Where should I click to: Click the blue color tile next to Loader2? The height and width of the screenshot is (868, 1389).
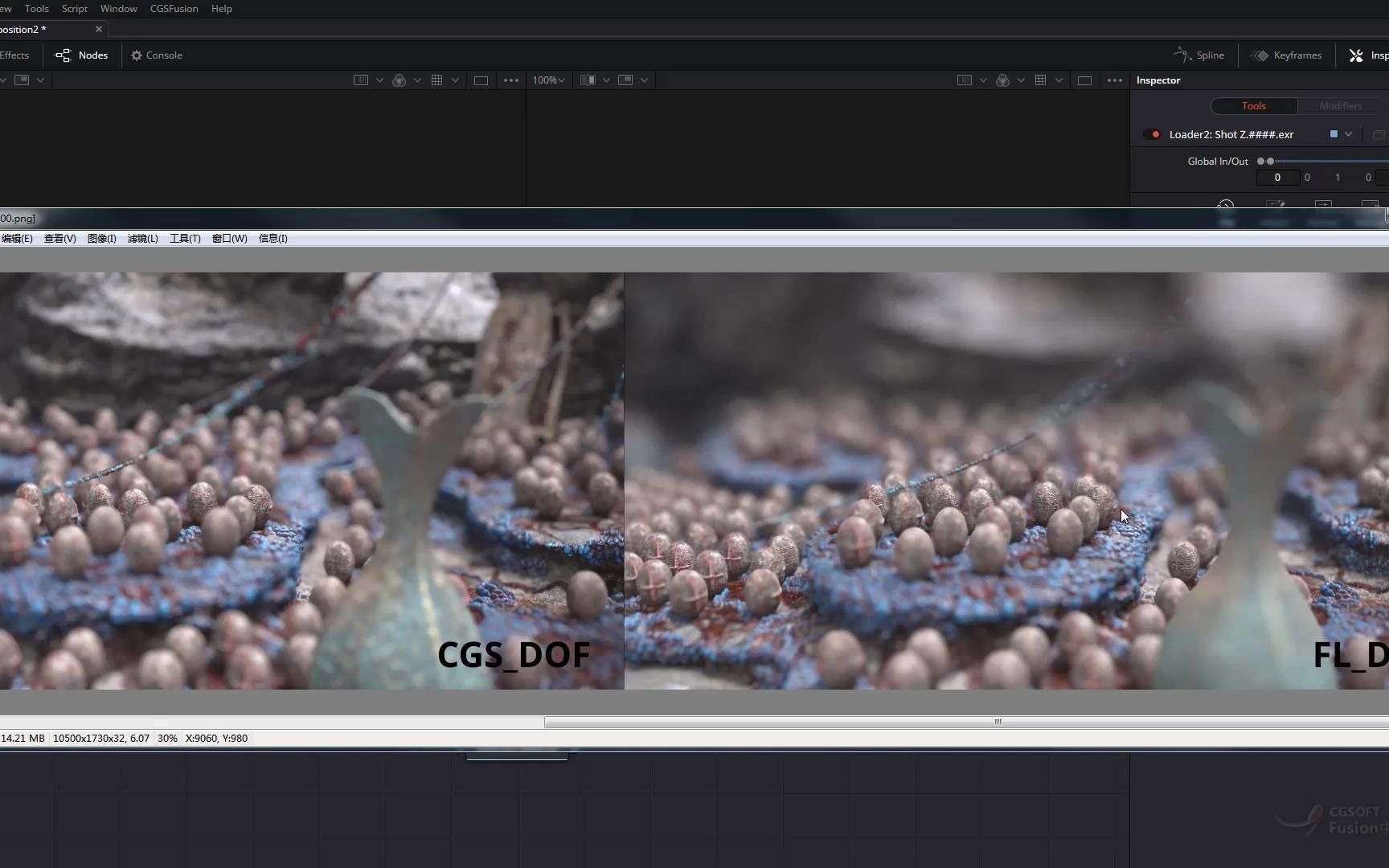pyautogui.click(x=1334, y=133)
